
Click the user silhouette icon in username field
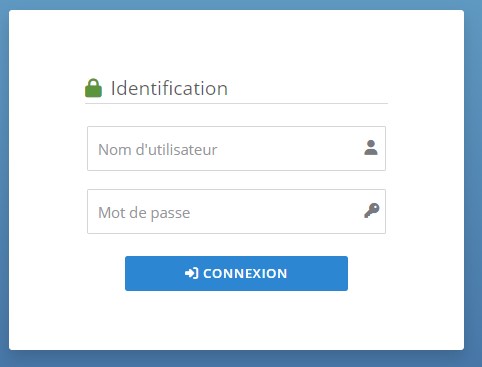pyautogui.click(x=371, y=148)
